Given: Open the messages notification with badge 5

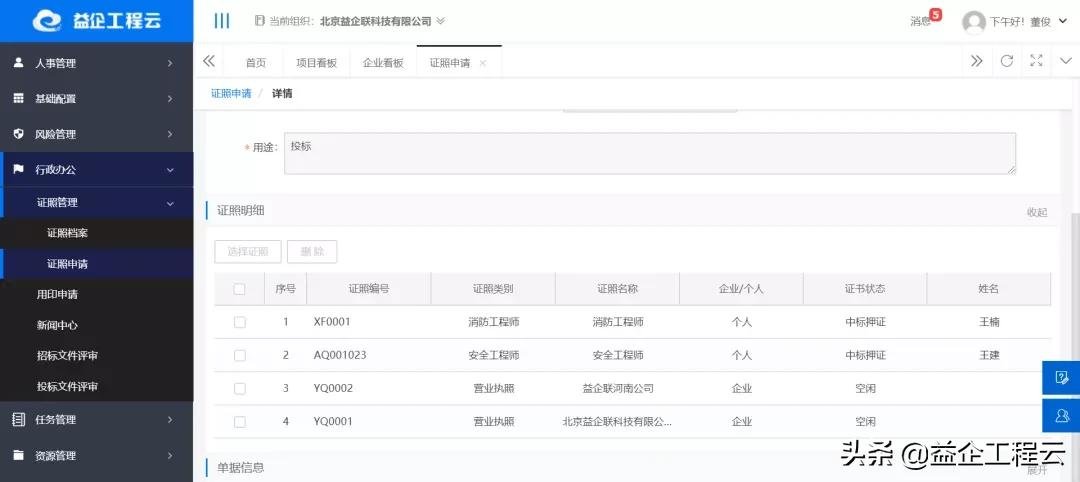Looking at the screenshot, I should 925,19.
